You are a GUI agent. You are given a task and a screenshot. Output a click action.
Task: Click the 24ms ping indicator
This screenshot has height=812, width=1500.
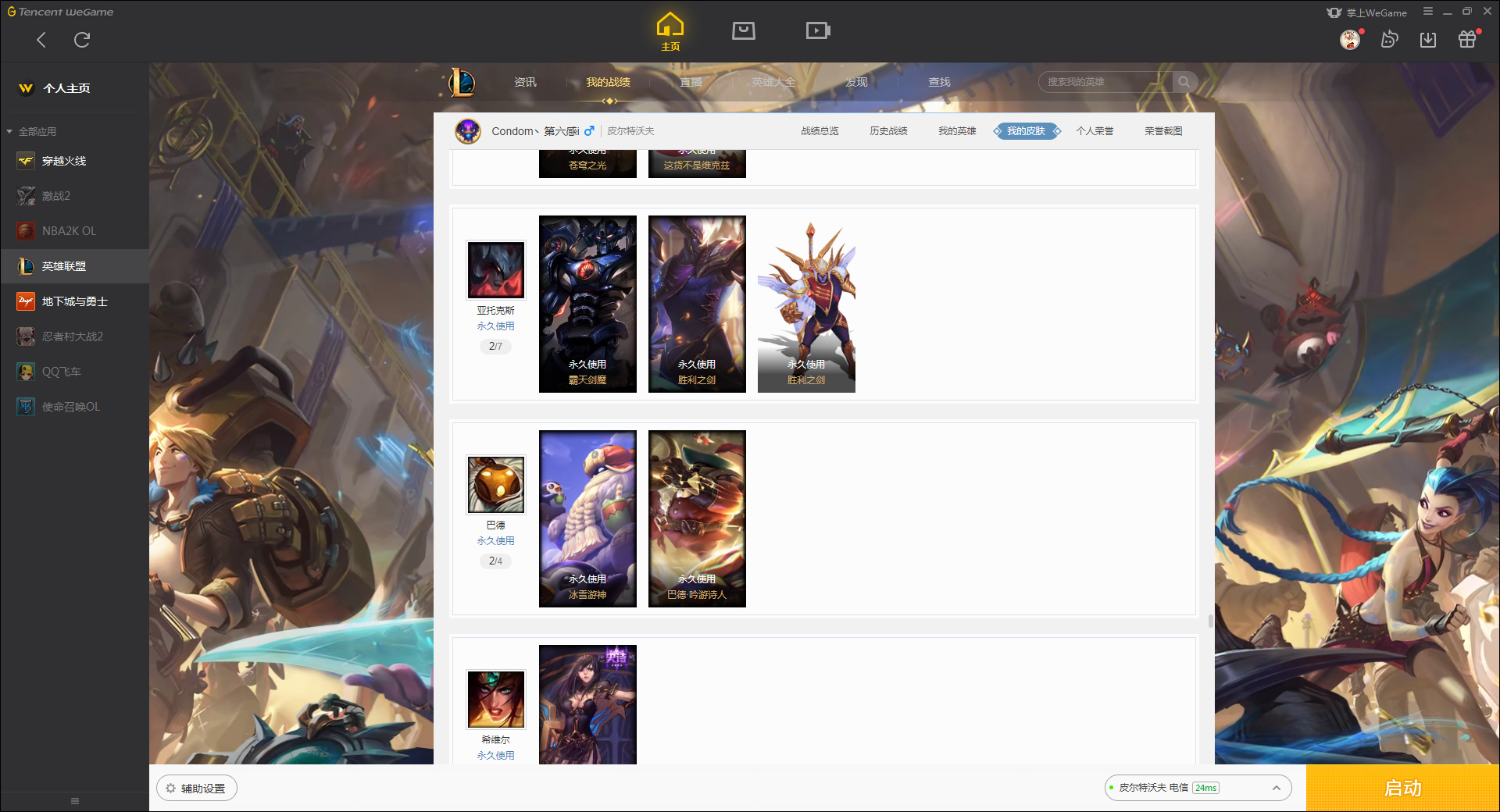[1205, 788]
